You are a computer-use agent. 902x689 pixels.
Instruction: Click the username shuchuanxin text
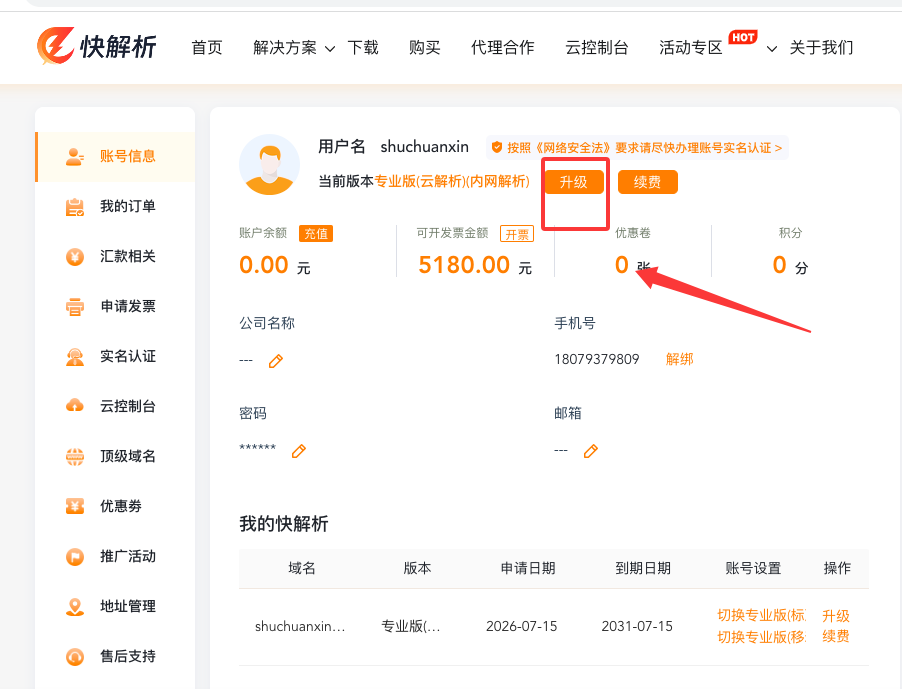pyautogui.click(x=425, y=147)
